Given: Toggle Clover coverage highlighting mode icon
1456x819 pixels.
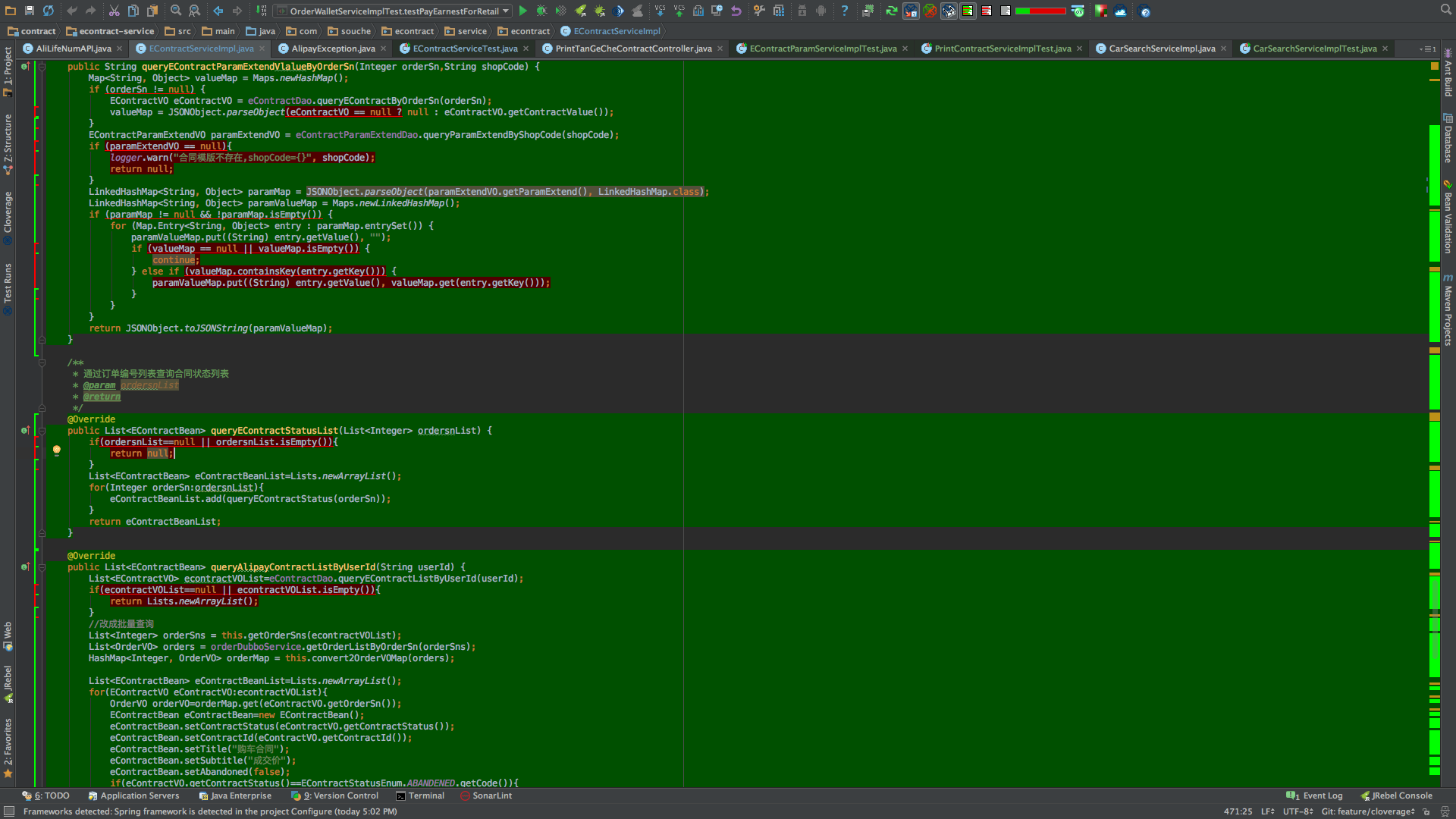Looking at the screenshot, I should click(911, 11).
